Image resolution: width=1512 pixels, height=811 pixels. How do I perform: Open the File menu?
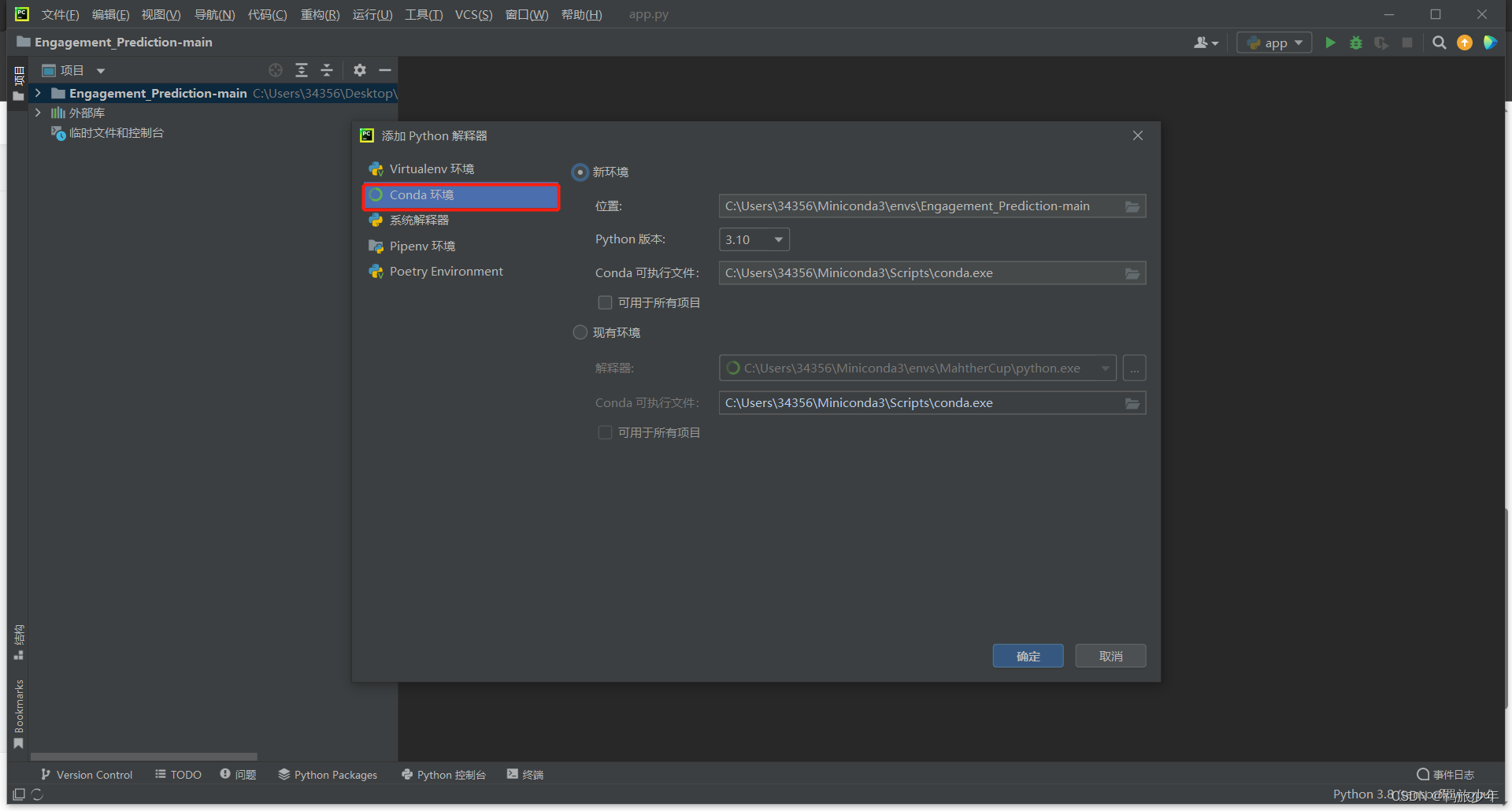click(x=61, y=14)
